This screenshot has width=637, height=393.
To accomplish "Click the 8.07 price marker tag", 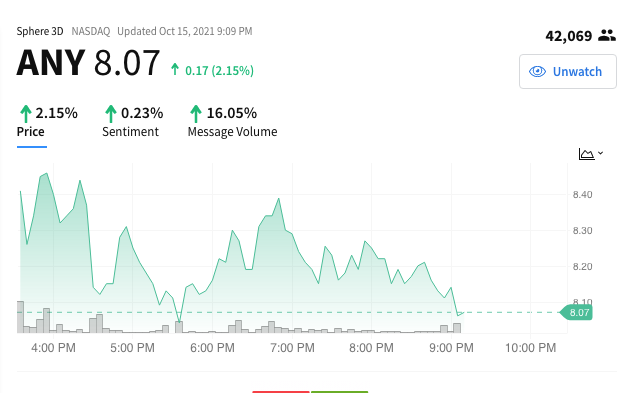I will click(576, 313).
